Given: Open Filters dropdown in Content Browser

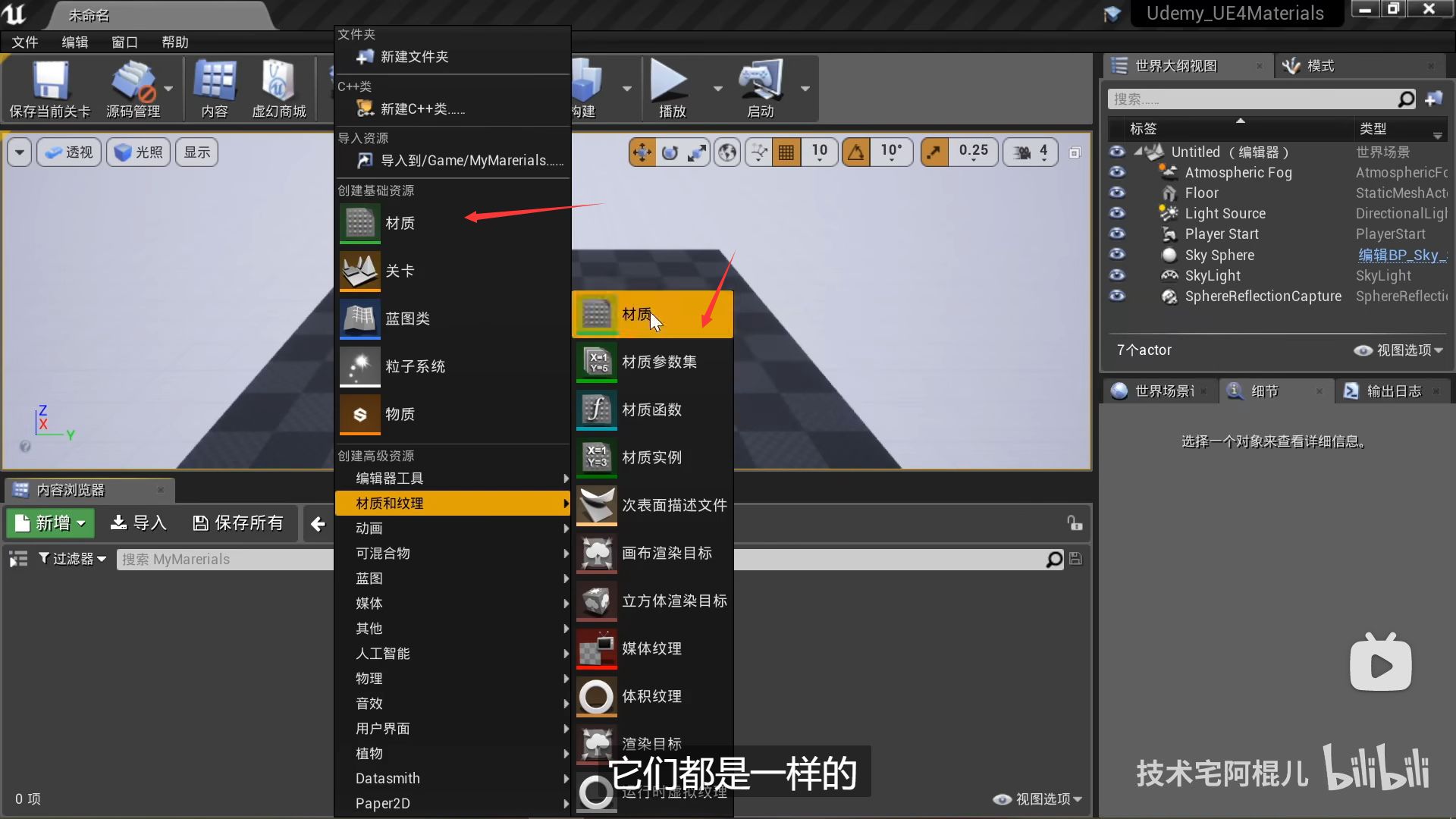Looking at the screenshot, I should click(x=71, y=559).
